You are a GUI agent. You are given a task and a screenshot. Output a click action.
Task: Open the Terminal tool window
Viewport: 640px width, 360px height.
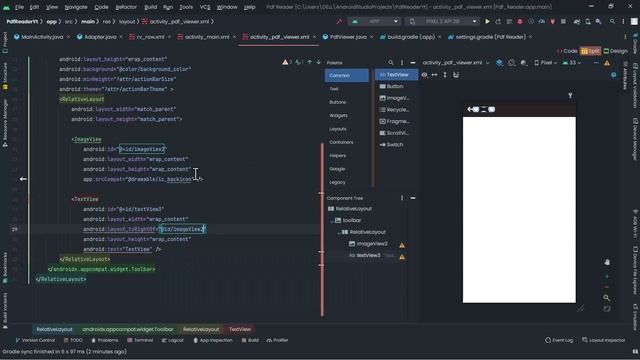(x=140, y=340)
